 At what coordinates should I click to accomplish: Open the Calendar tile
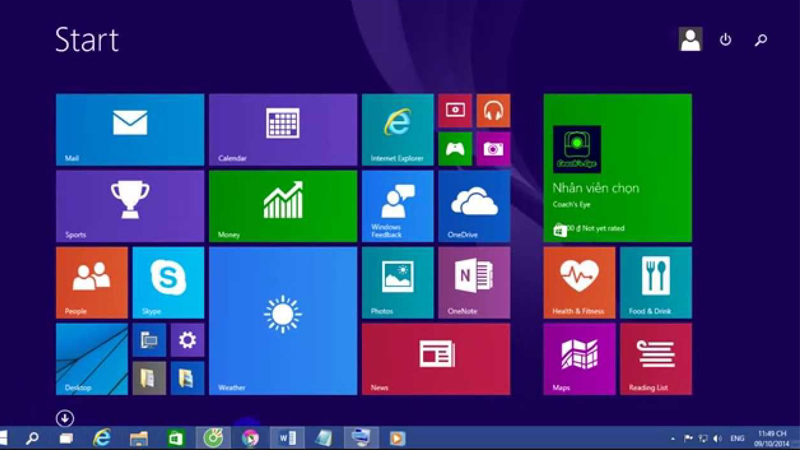[x=283, y=130]
